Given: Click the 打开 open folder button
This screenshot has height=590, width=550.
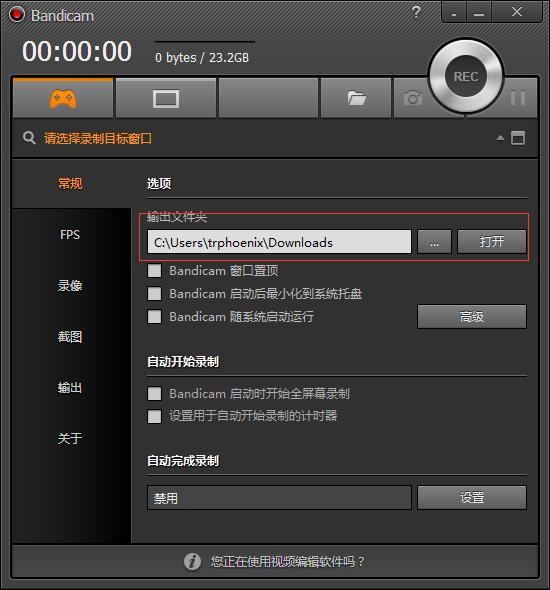Looking at the screenshot, I should tap(492, 242).
